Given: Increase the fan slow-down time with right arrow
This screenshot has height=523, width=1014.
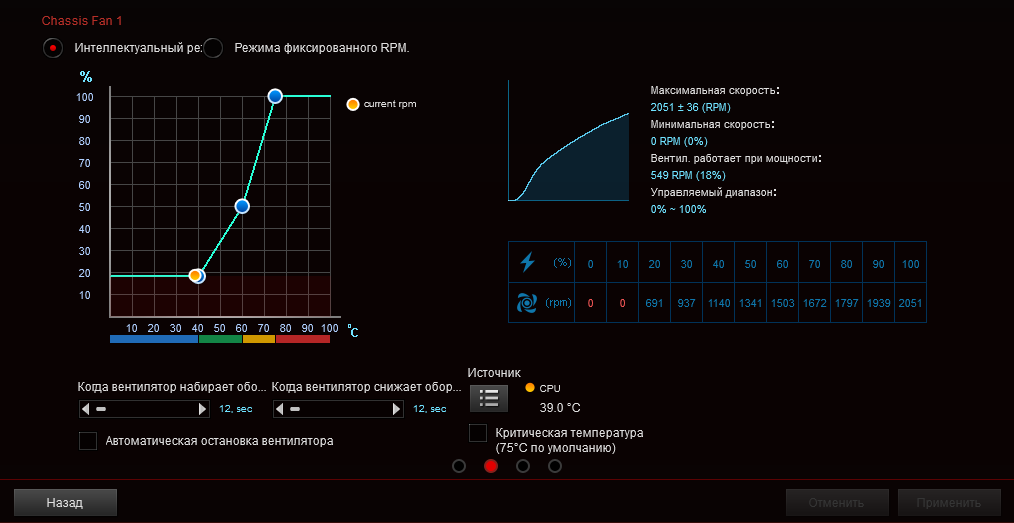Looking at the screenshot, I should [x=397, y=409].
